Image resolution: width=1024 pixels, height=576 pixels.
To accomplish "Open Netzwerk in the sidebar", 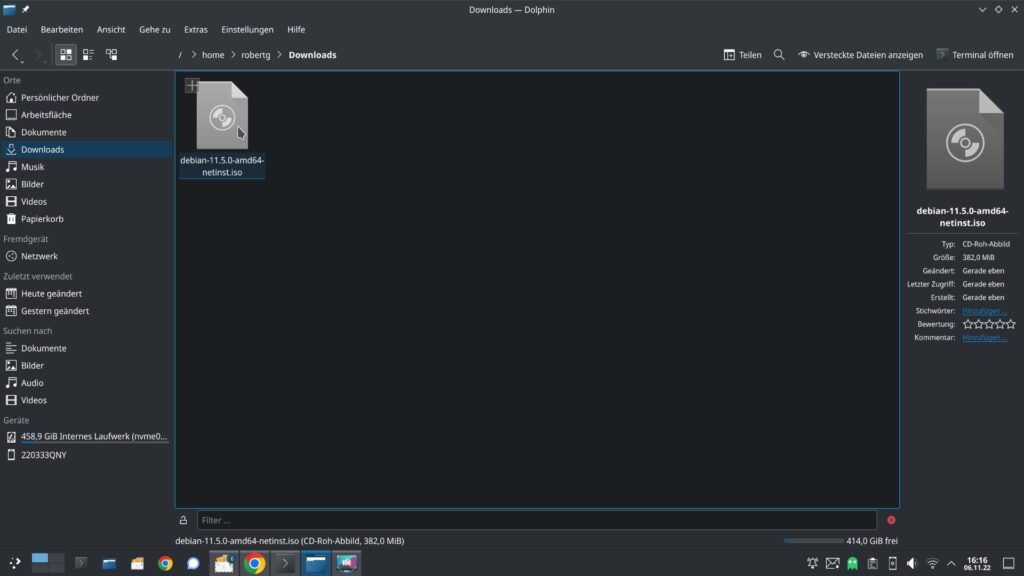I will click(86, 256).
